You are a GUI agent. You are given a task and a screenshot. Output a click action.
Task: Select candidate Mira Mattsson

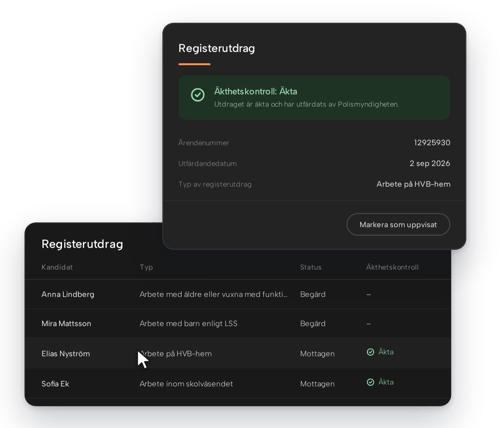coord(66,324)
